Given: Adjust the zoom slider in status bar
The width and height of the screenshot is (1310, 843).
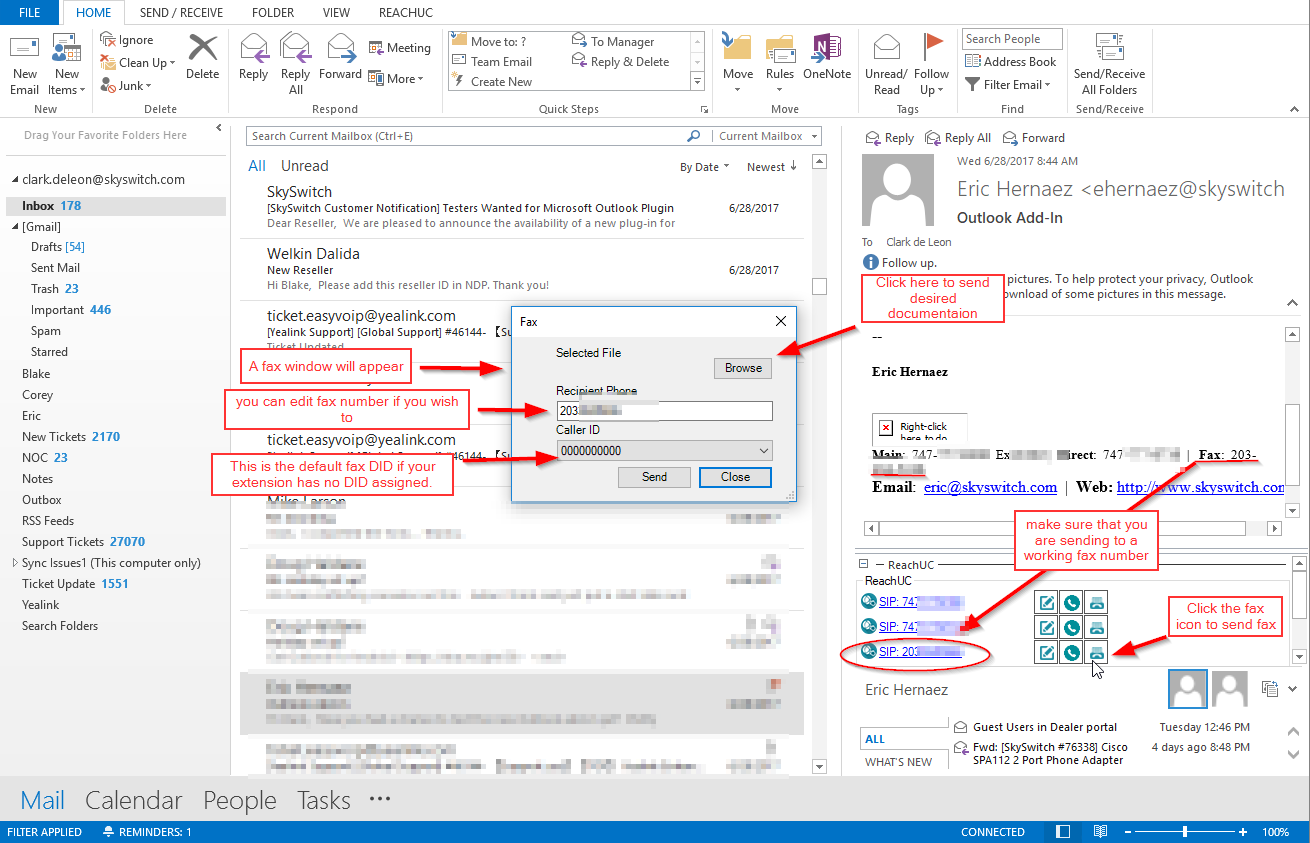Looking at the screenshot, I should click(1185, 832).
